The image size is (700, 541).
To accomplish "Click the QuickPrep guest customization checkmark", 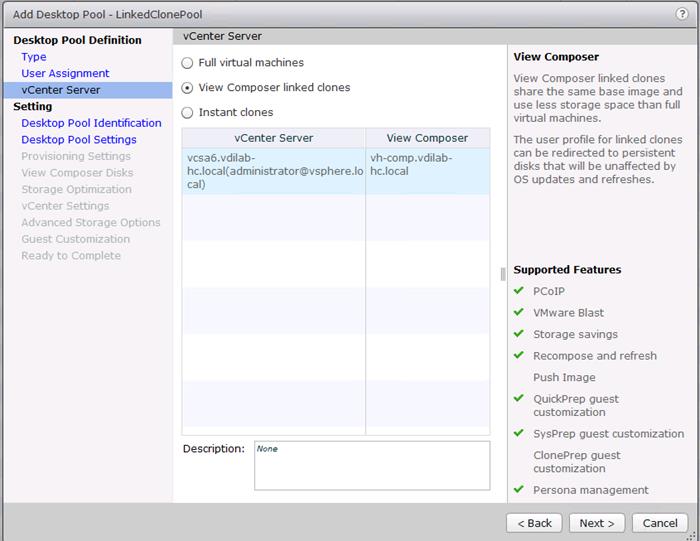I will click(519, 398).
